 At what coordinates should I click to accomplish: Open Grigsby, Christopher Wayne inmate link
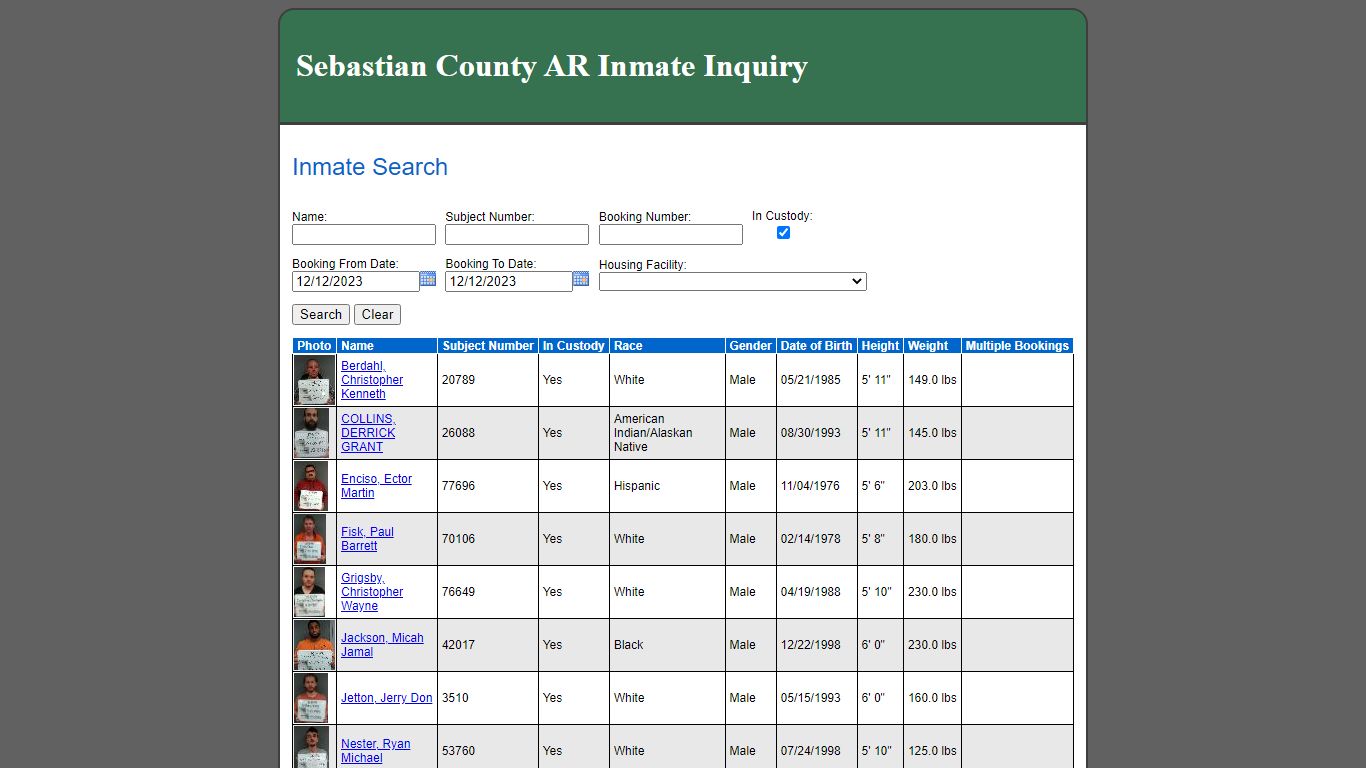click(372, 592)
